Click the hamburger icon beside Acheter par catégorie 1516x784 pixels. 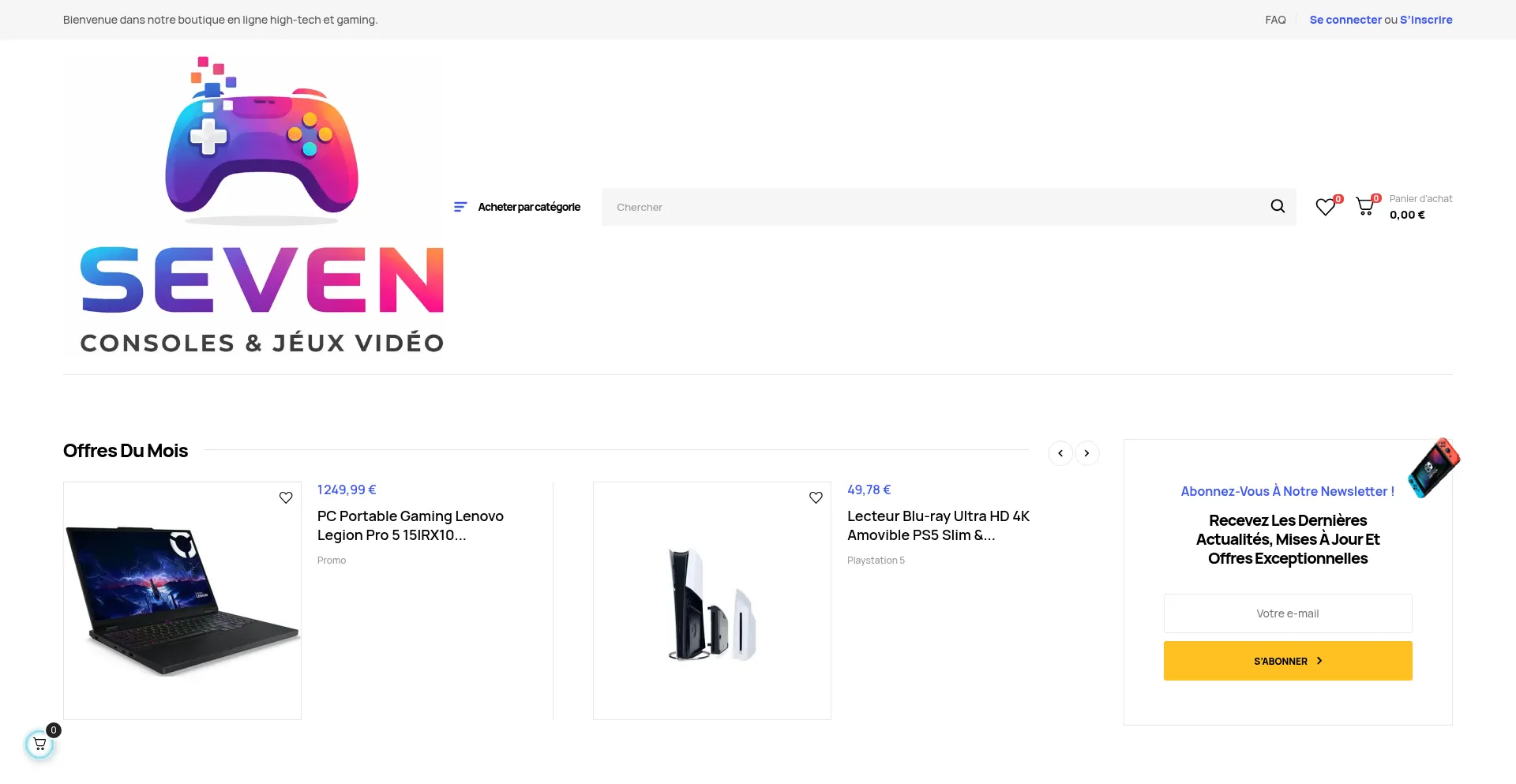[x=460, y=207]
